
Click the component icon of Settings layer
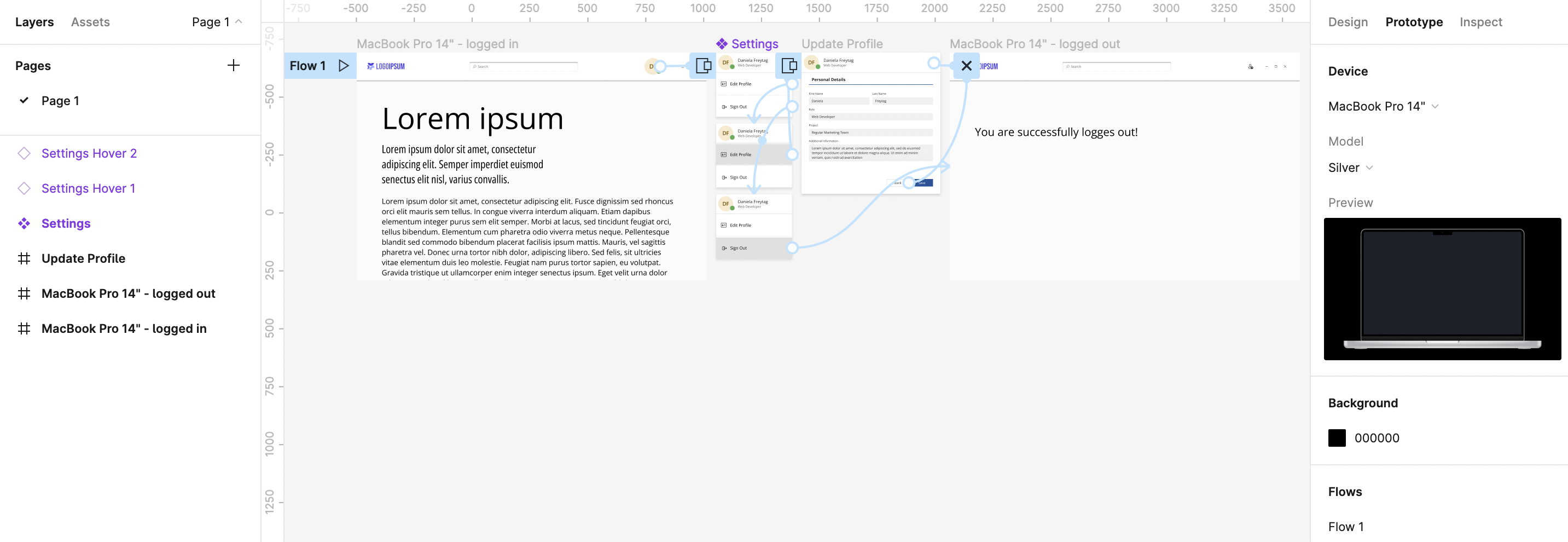[x=24, y=223]
